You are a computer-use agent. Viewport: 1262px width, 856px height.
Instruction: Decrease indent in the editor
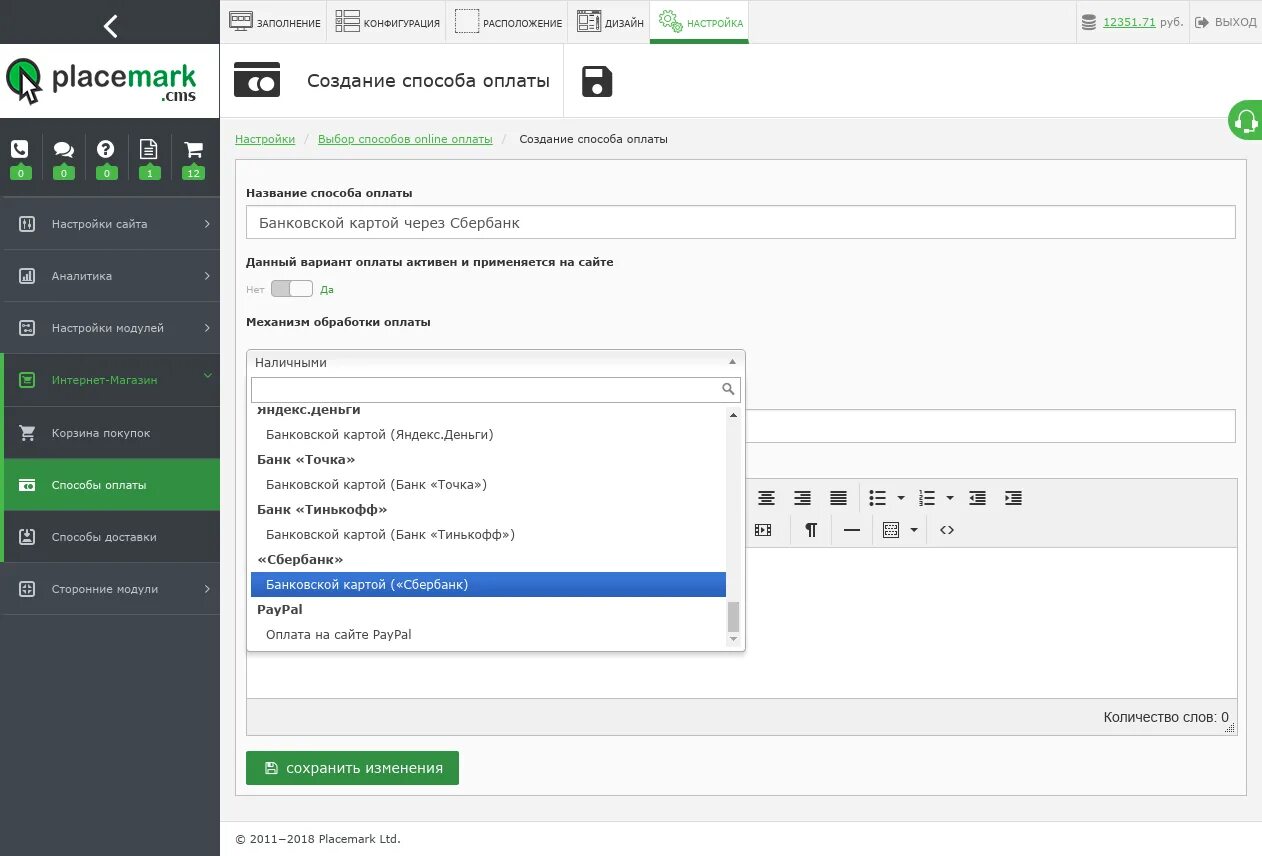[977, 498]
